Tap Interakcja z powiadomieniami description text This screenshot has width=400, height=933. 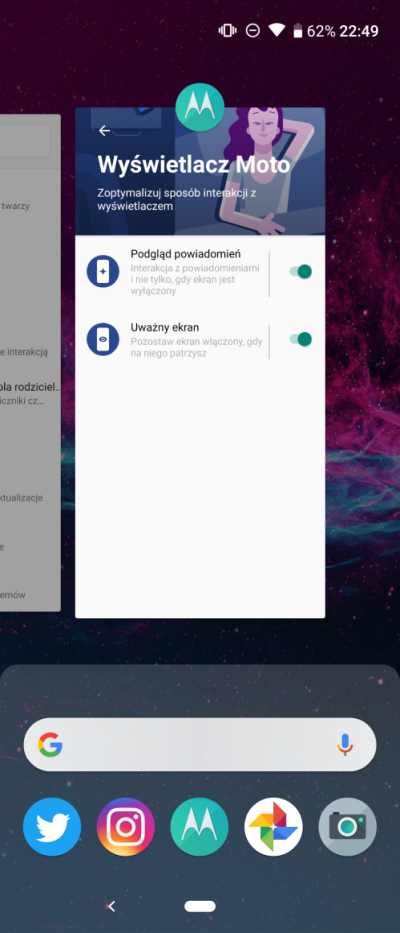[x=195, y=280]
